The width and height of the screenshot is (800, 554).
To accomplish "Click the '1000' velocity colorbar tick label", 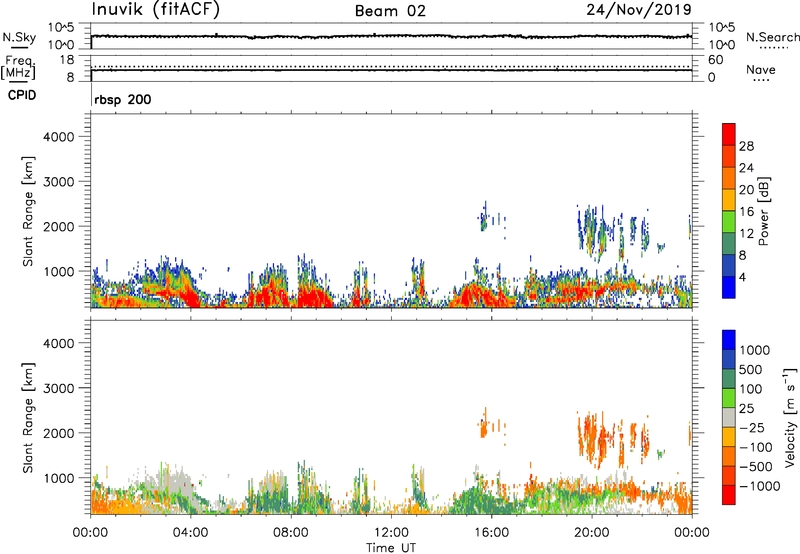I will (x=755, y=350).
